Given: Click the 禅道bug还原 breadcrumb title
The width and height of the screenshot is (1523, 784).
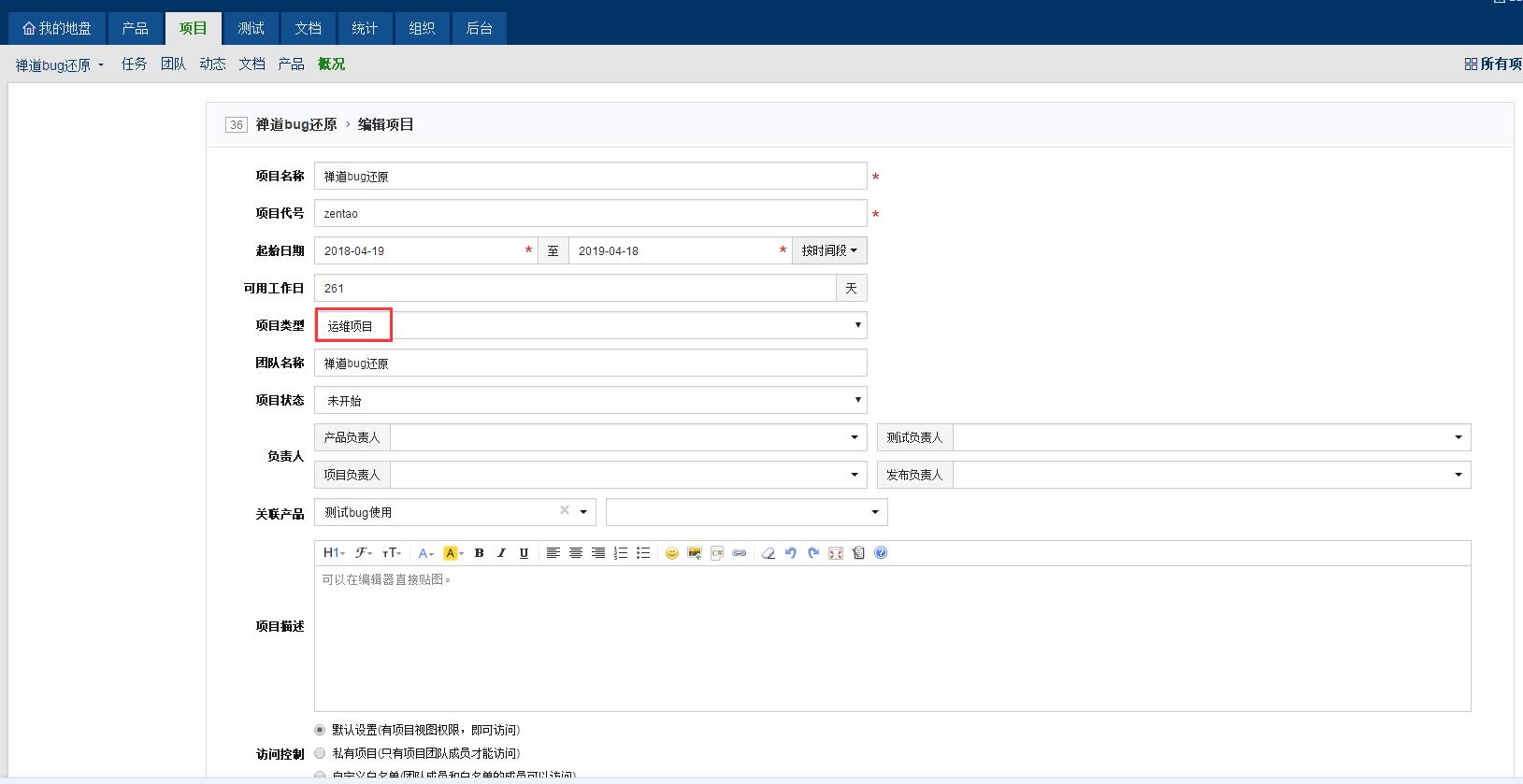Looking at the screenshot, I should pos(296,124).
